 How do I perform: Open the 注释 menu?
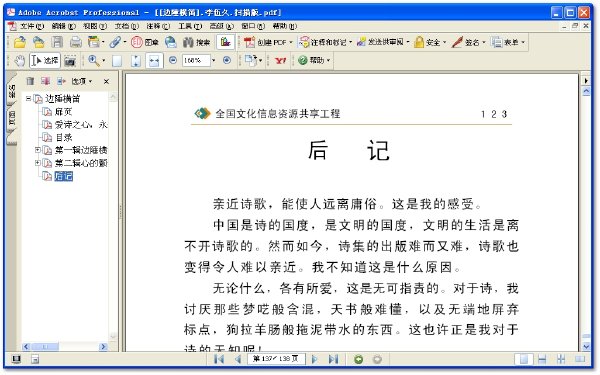[158, 26]
